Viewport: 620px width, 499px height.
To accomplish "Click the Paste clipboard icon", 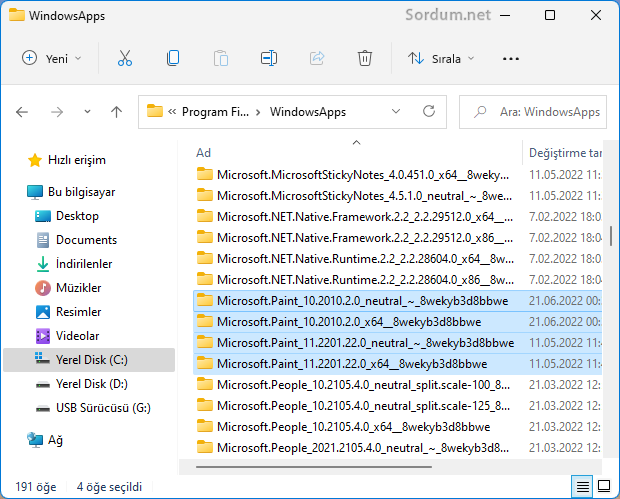I will coord(221,59).
